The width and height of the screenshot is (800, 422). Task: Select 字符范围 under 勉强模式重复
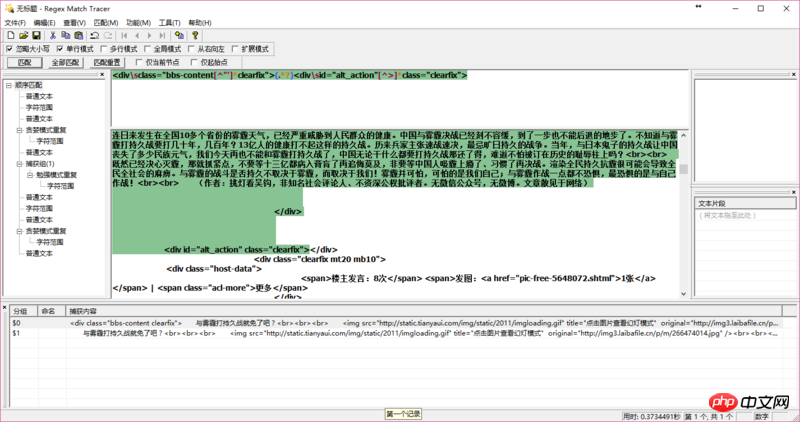[60, 186]
